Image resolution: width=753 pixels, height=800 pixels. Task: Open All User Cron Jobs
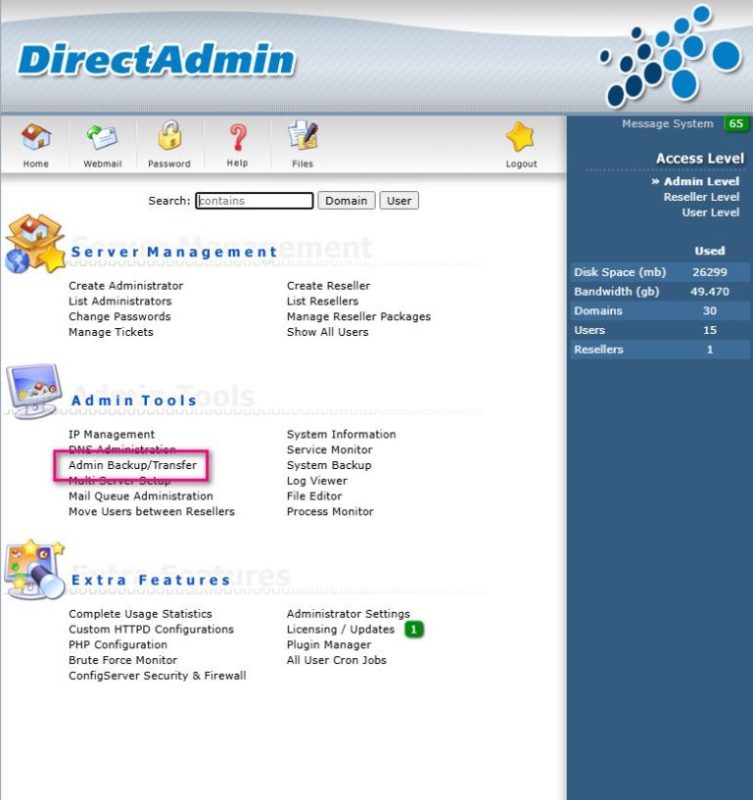coord(336,660)
